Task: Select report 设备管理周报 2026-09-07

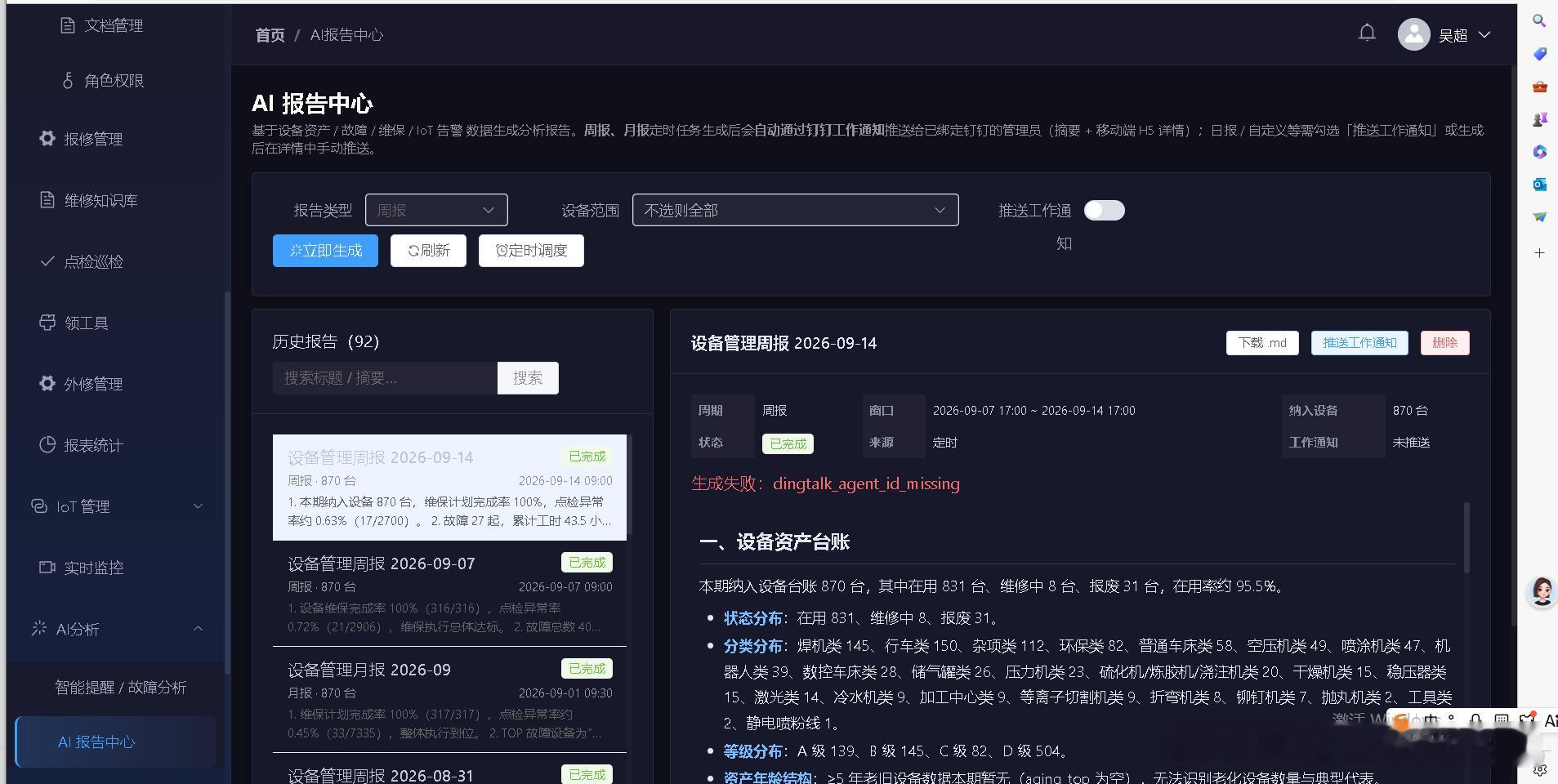Action: 449,594
